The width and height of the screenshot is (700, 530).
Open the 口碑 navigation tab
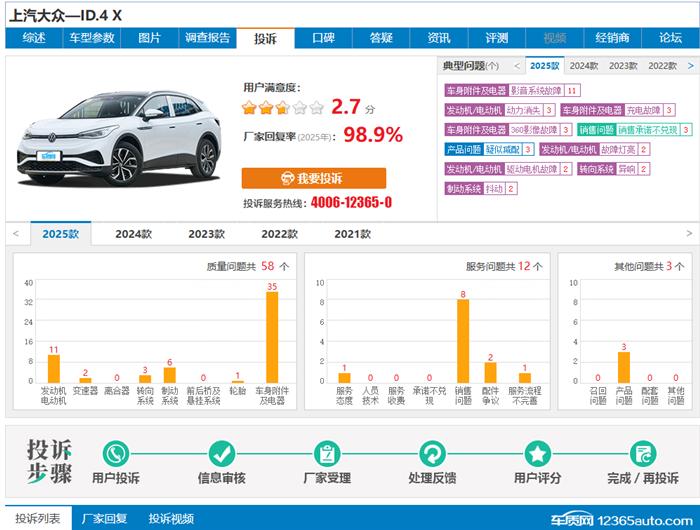[x=323, y=38]
